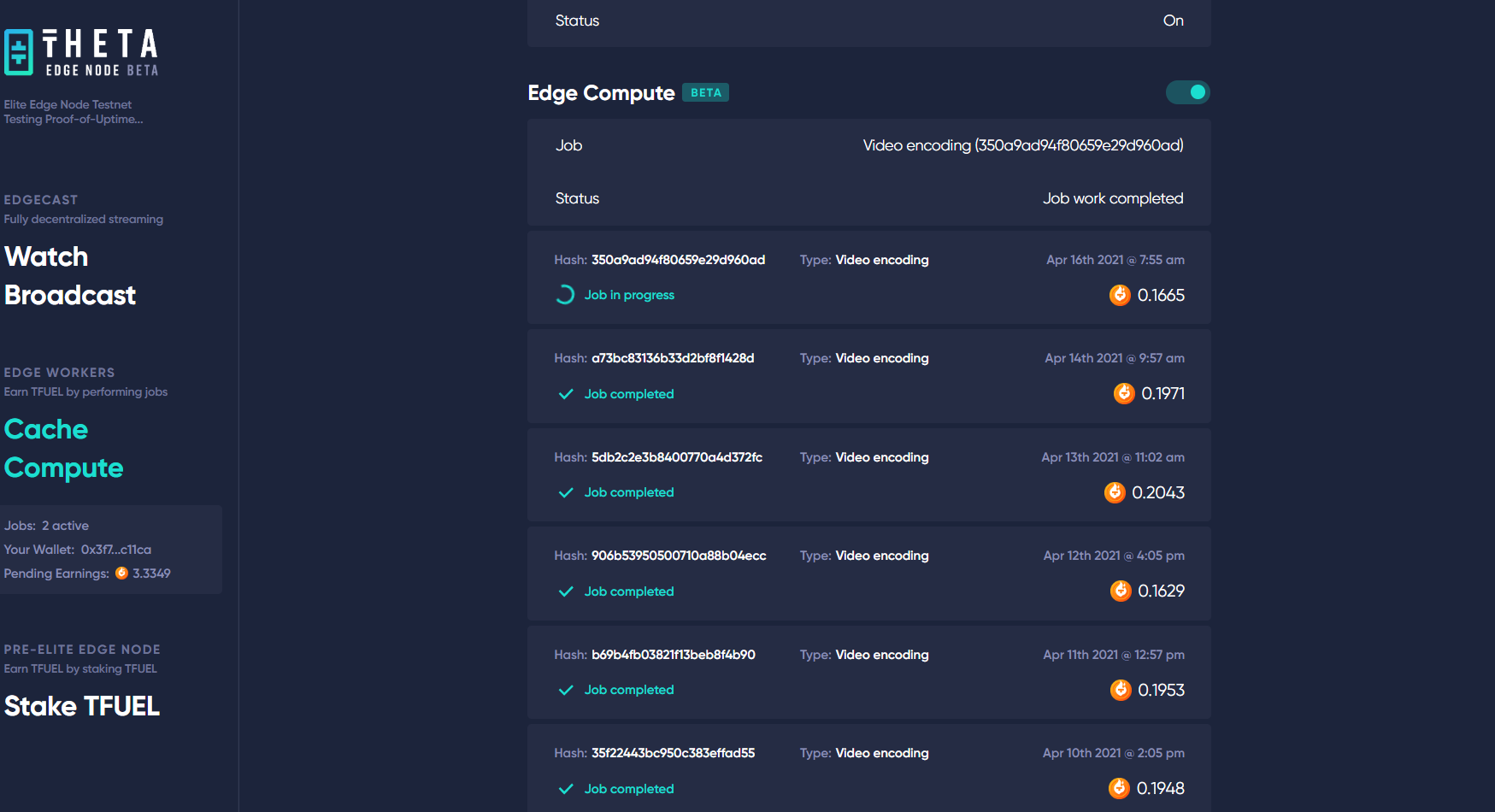Click Type: Video encoding on Apr 10th row
The width and height of the screenshot is (1495, 812).
864,753
